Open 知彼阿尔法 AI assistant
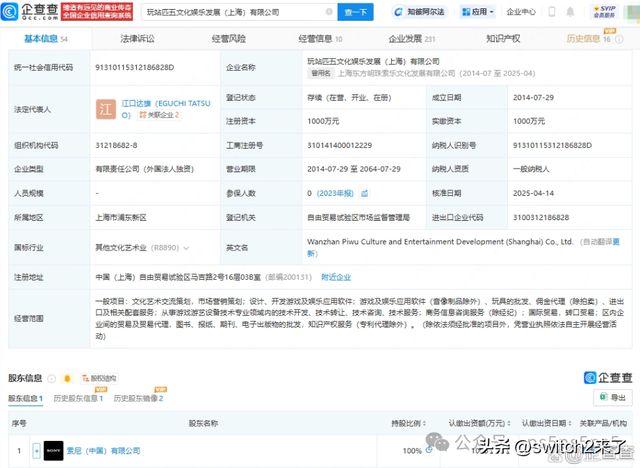 click(x=419, y=12)
